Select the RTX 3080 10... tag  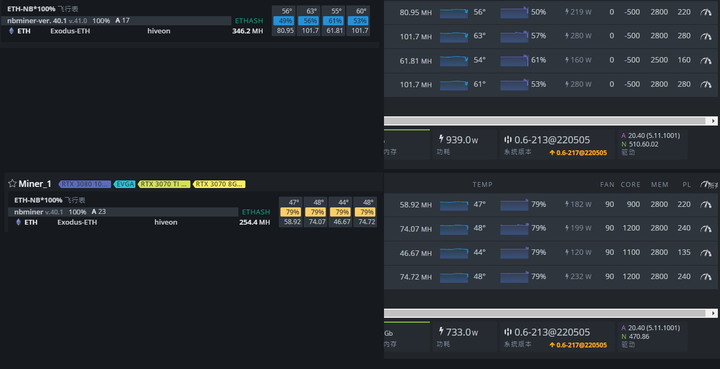tap(85, 184)
